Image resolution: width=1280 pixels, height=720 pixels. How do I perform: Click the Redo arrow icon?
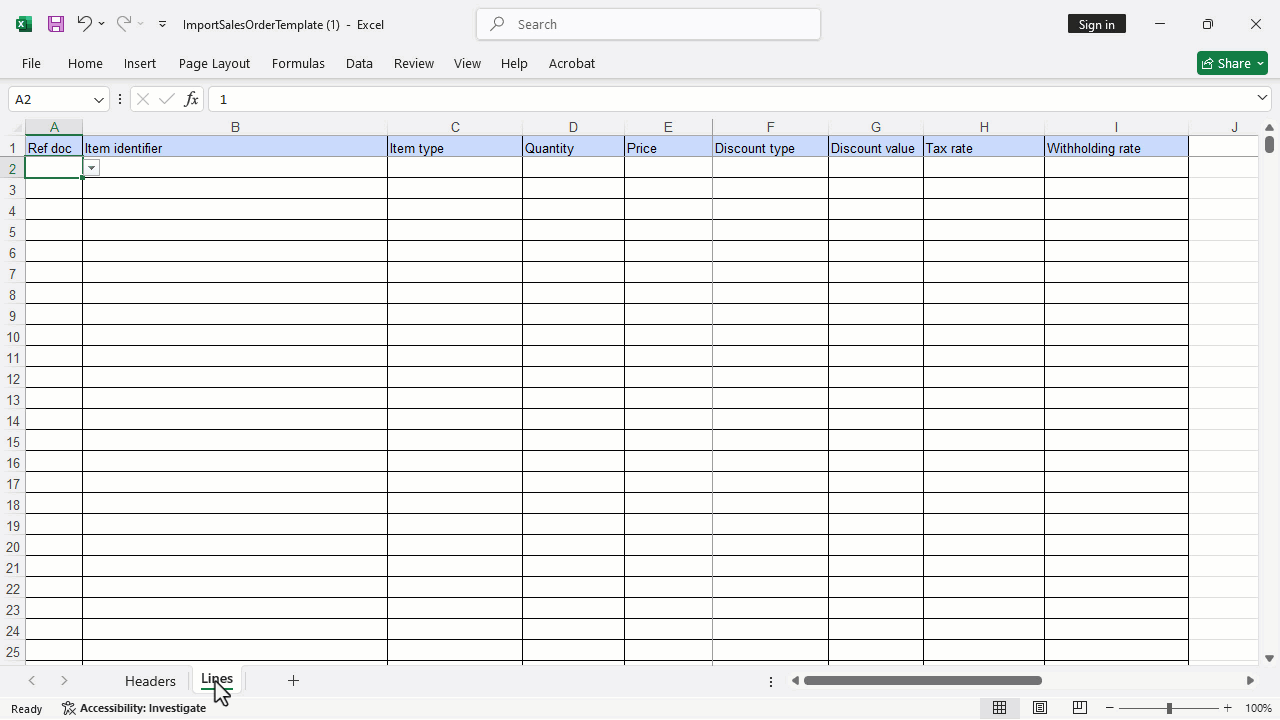tap(123, 23)
